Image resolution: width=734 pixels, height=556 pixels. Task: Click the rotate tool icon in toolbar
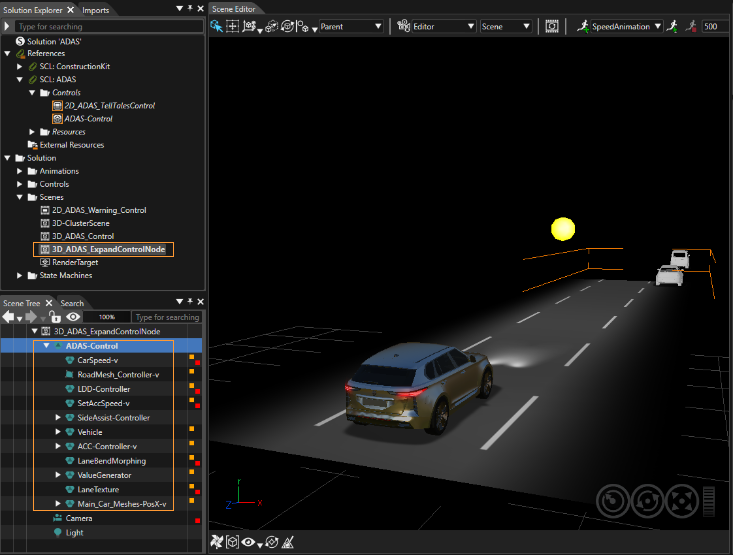click(x=287, y=26)
